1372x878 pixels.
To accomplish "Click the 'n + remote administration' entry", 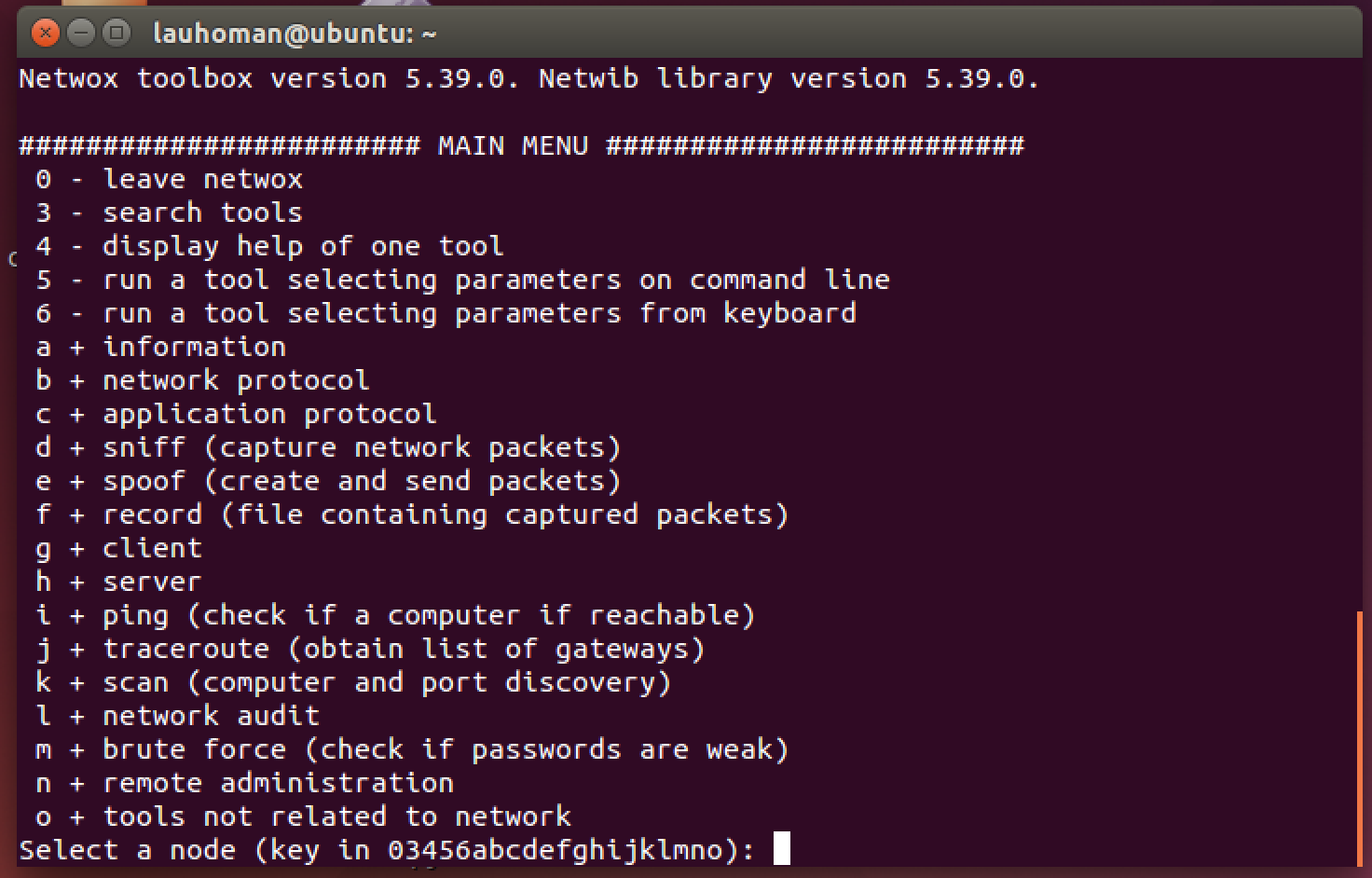I will pyautogui.click(x=244, y=783).
